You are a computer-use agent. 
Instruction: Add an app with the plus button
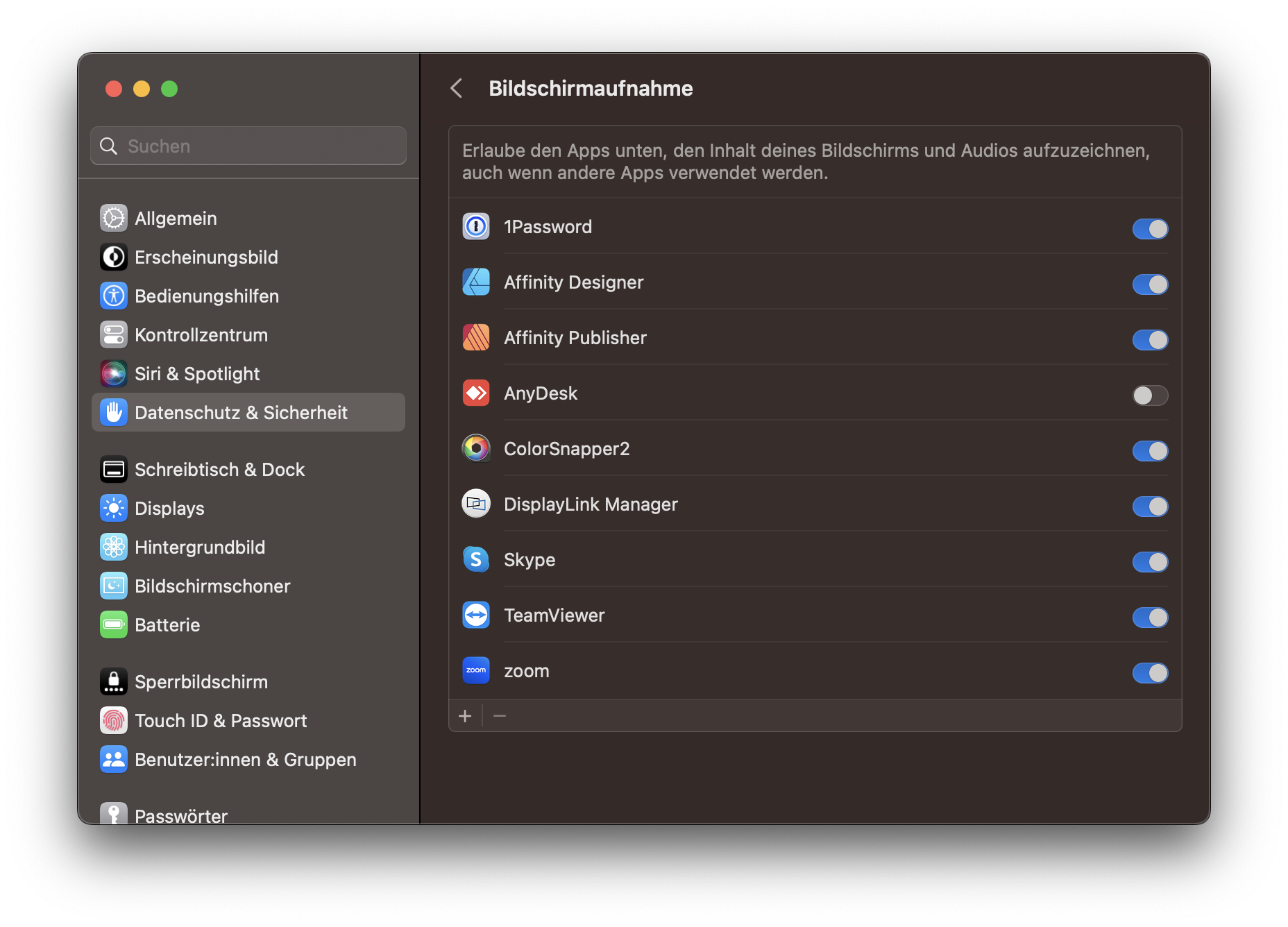(465, 715)
